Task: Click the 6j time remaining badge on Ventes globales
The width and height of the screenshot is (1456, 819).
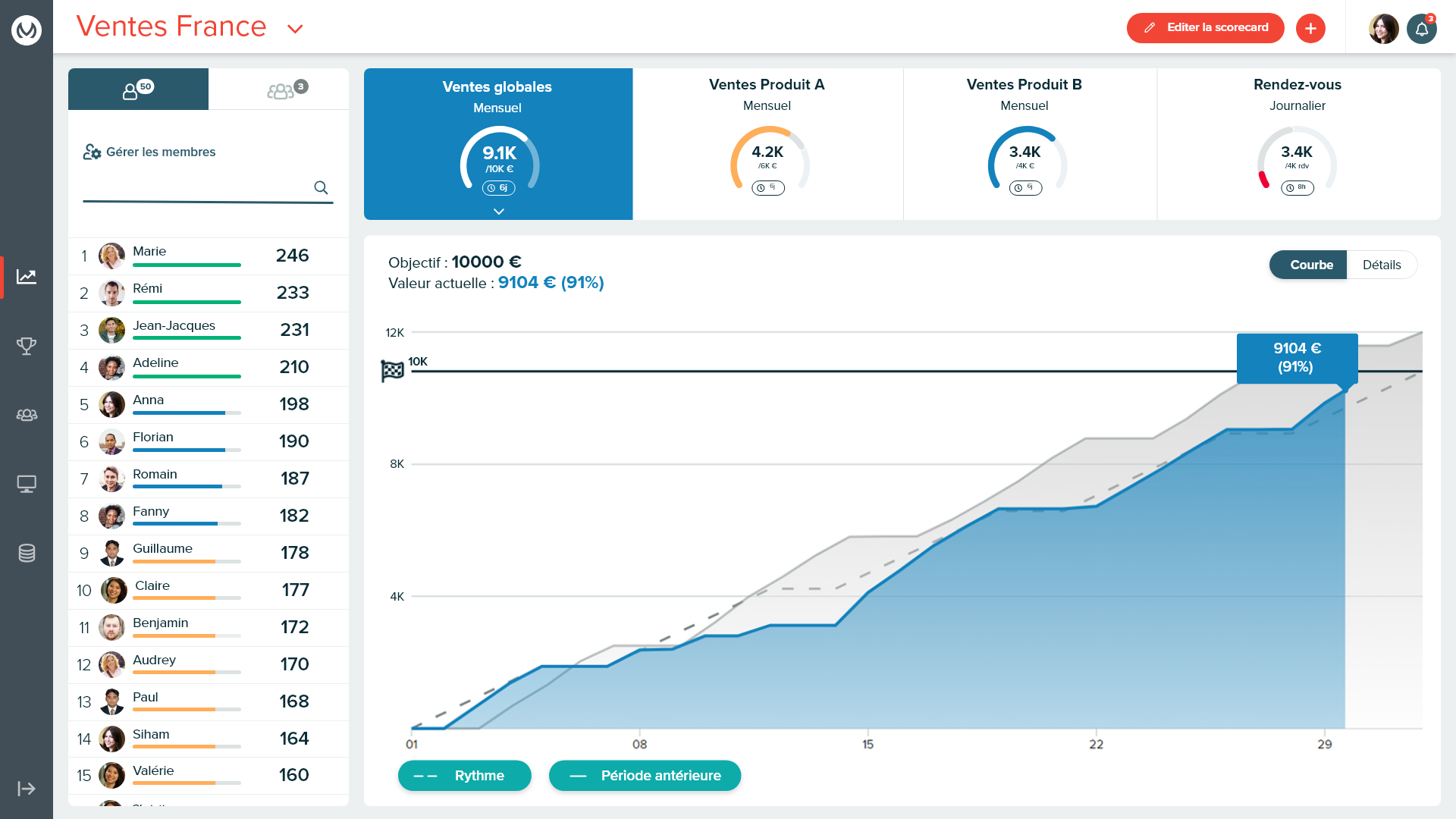Action: point(498,187)
